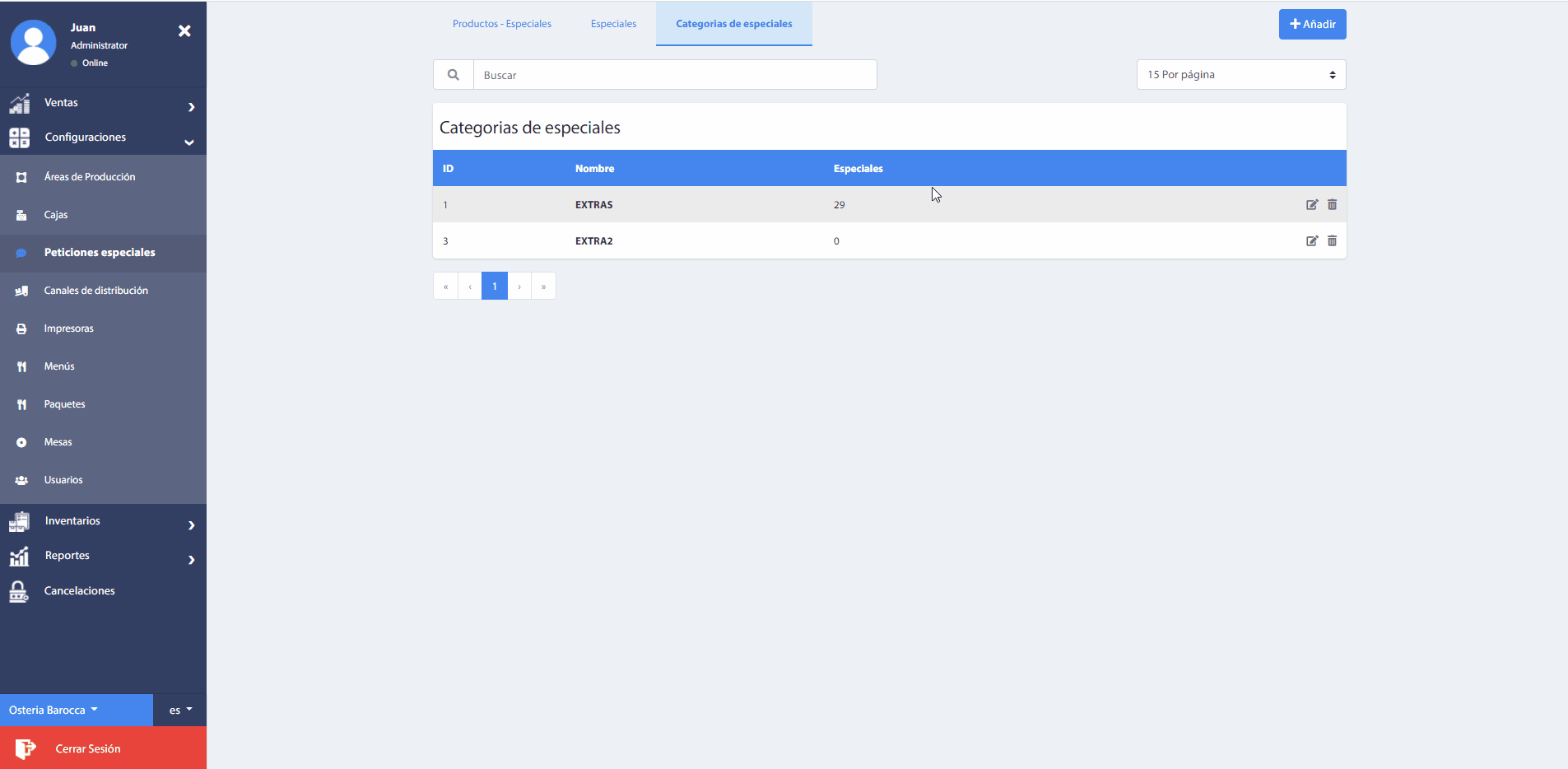This screenshot has width=1568, height=769.
Task: Click the user avatar icon for Juan
Action: (33, 43)
